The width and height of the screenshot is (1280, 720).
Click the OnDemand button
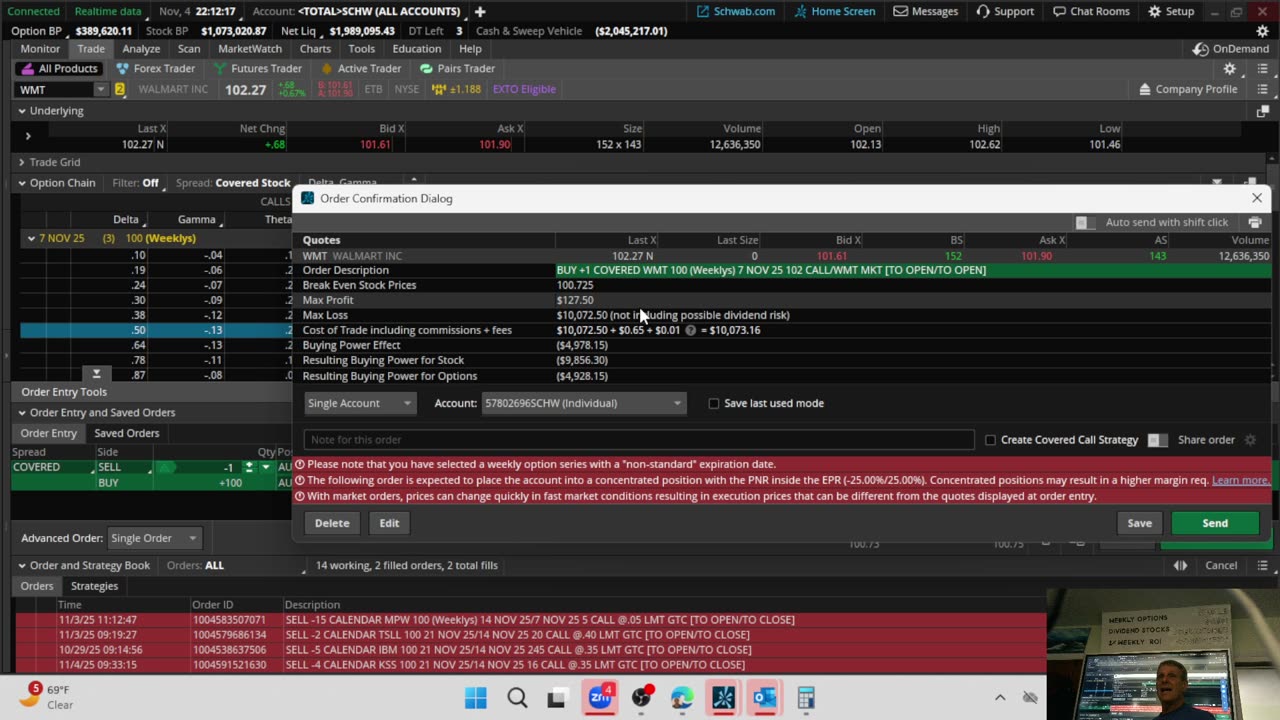point(1231,49)
